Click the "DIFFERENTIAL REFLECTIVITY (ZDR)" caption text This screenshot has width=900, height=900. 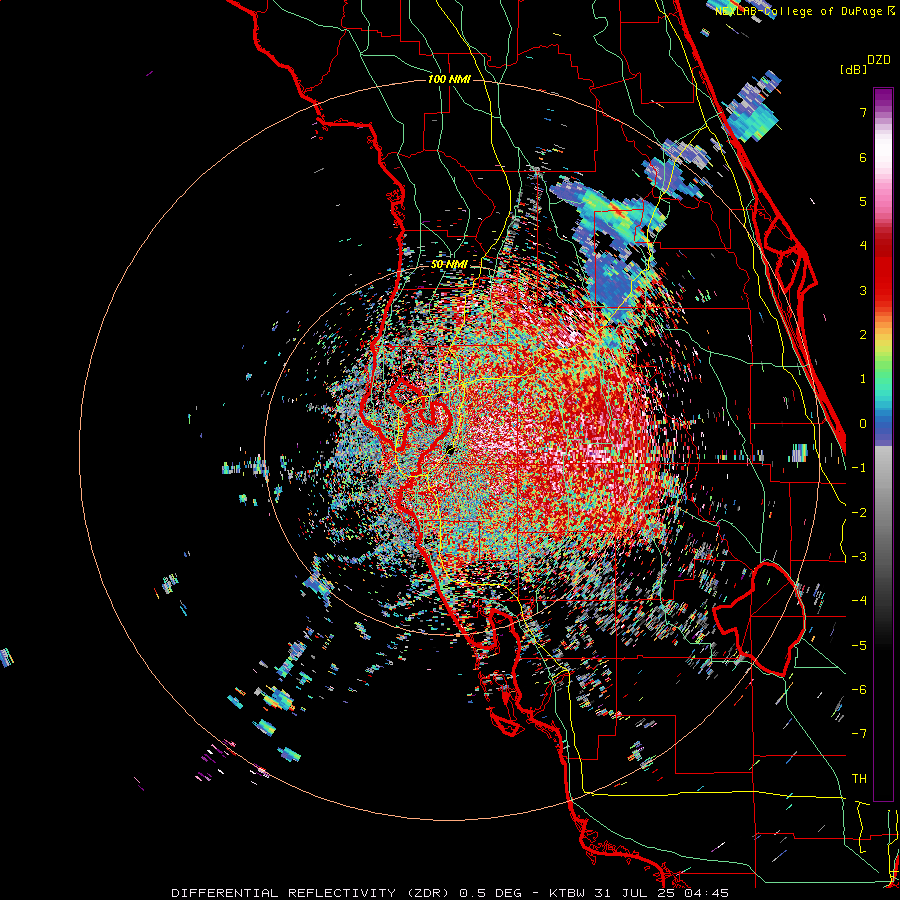[312, 893]
